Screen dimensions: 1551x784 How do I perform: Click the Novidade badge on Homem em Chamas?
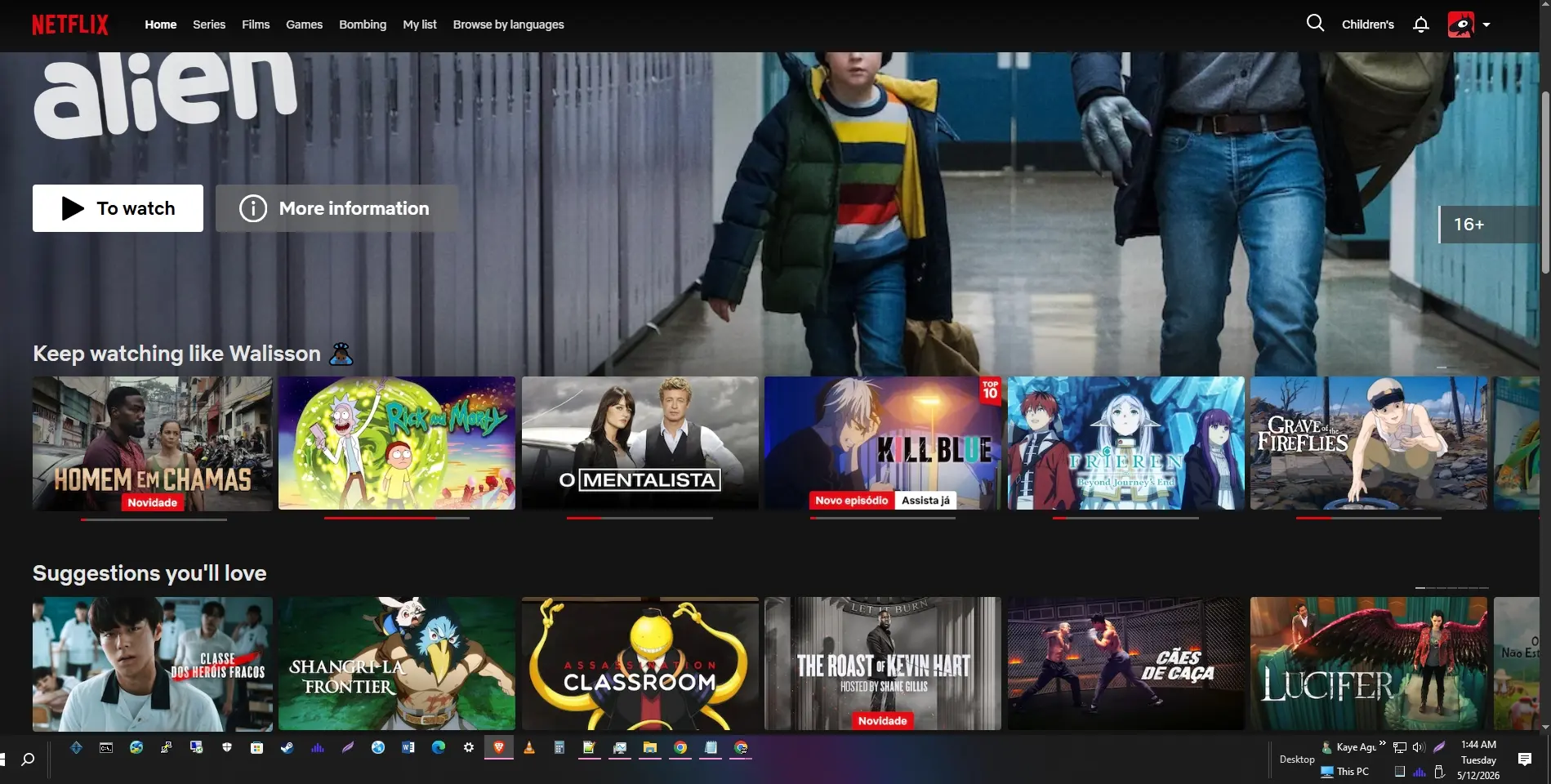pyautogui.click(x=153, y=502)
